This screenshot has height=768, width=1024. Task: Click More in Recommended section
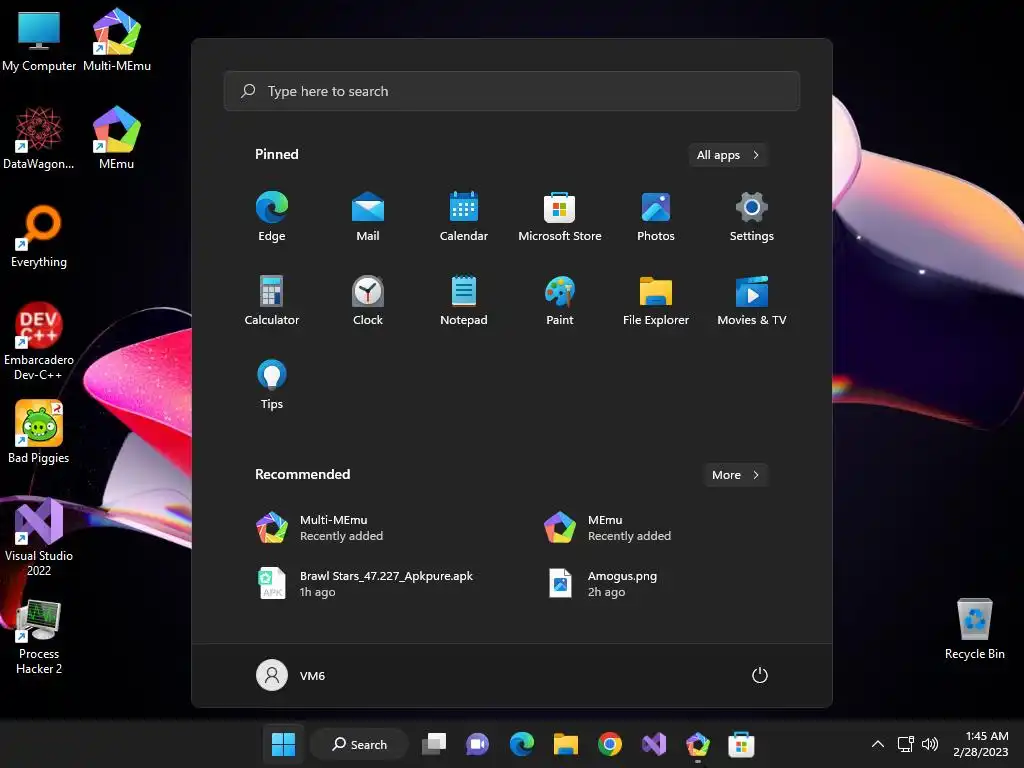point(735,475)
